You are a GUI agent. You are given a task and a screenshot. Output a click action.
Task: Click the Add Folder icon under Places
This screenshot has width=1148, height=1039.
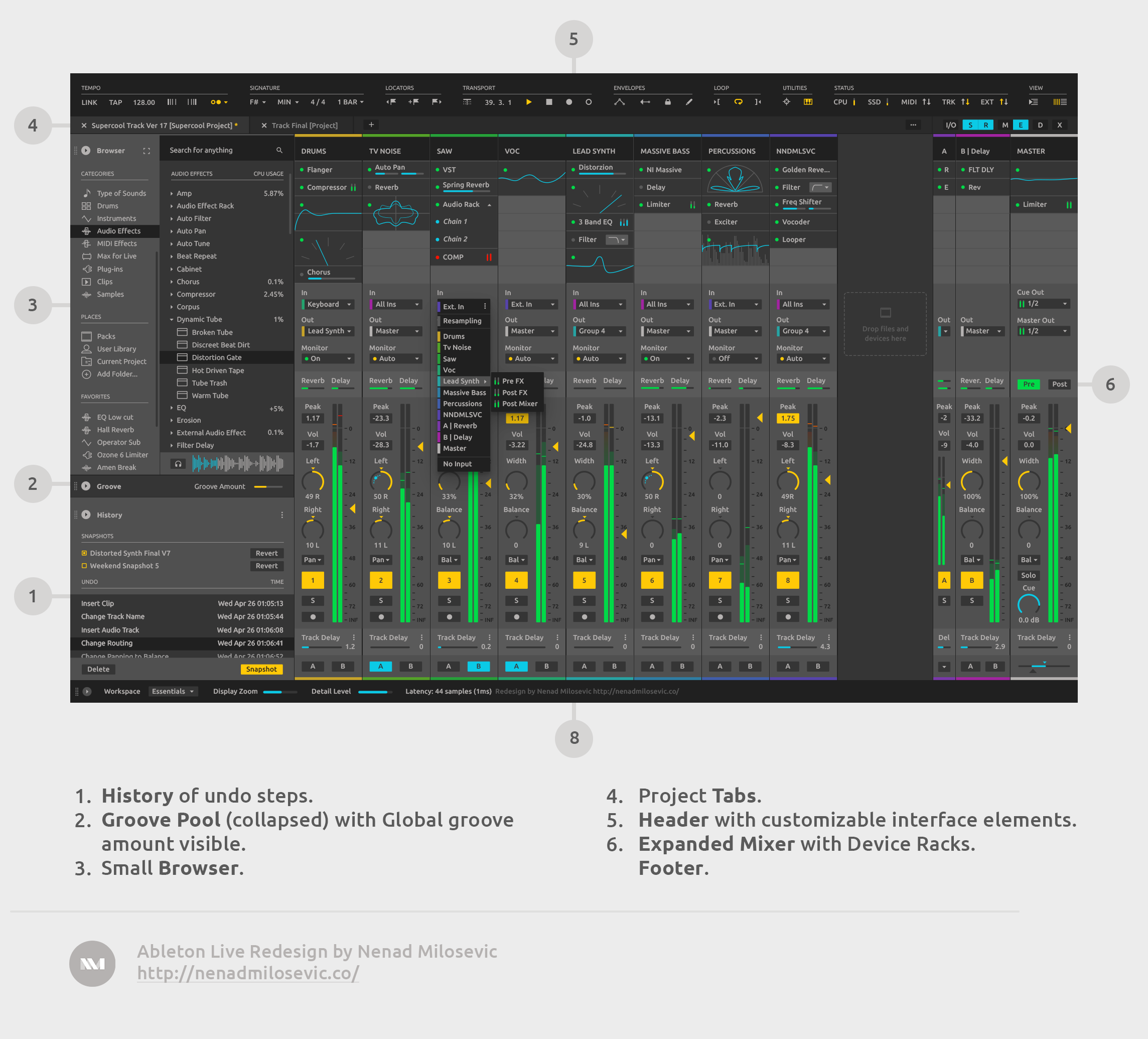(x=87, y=373)
